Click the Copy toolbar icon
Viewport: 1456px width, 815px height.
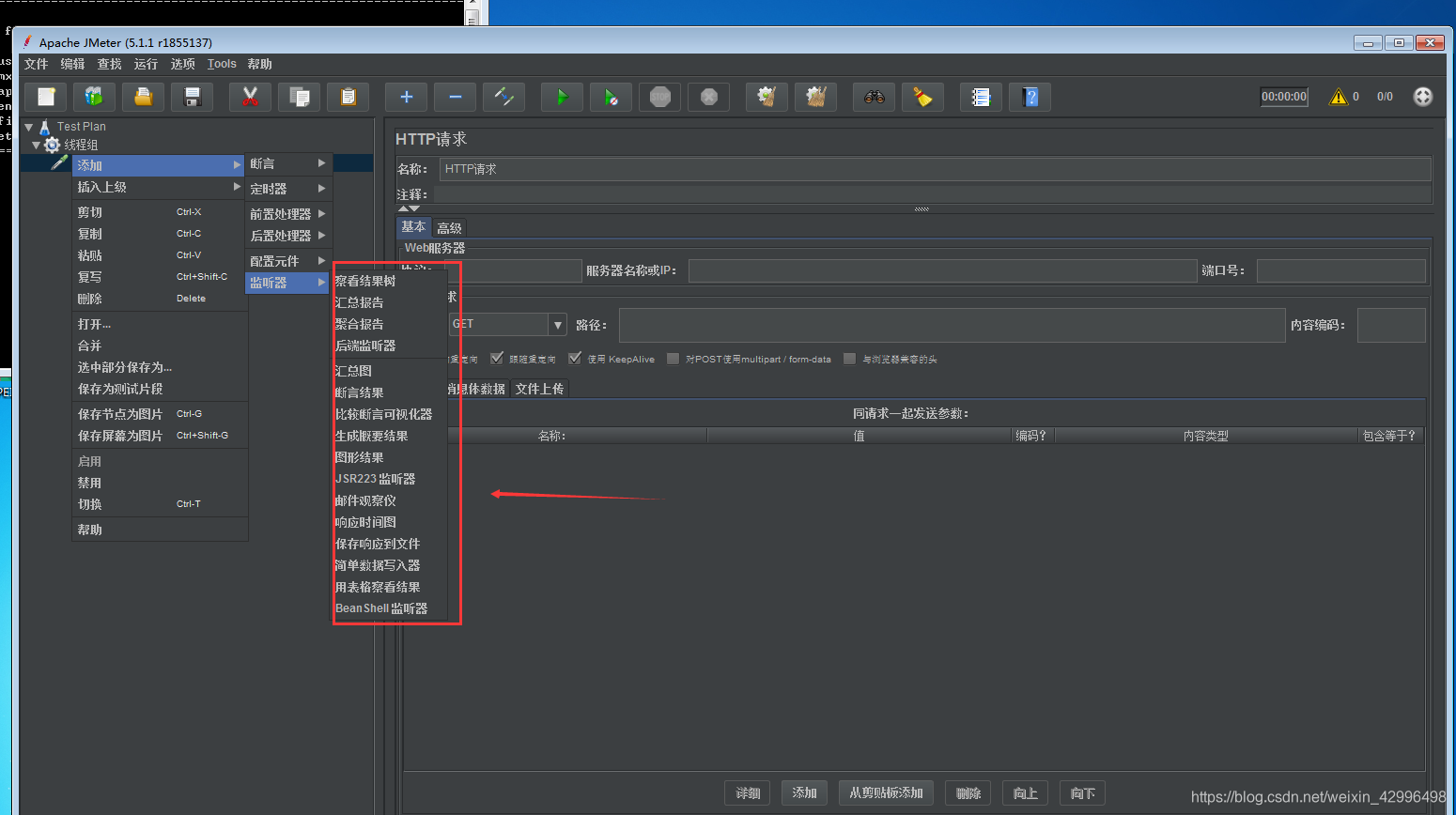click(299, 97)
